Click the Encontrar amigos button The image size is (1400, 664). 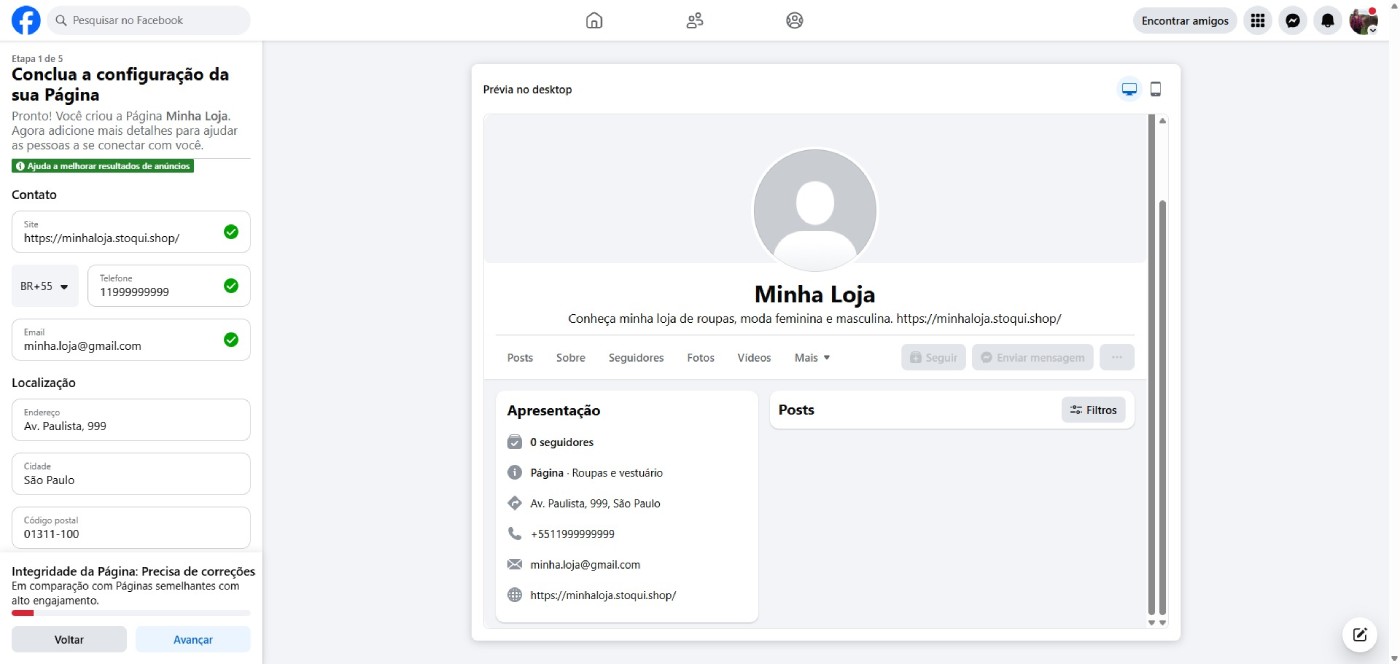[x=1185, y=20]
